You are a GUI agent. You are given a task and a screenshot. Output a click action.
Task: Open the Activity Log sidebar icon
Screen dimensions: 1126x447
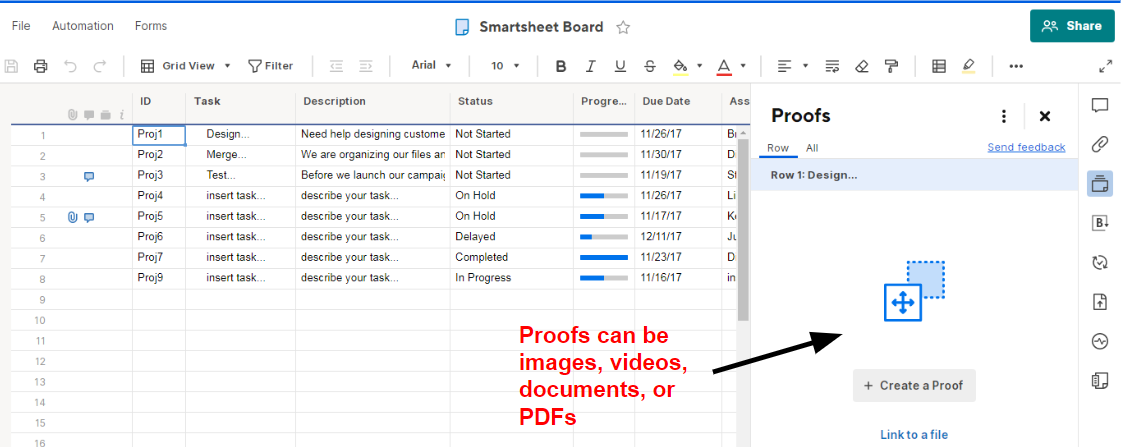coord(1099,342)
